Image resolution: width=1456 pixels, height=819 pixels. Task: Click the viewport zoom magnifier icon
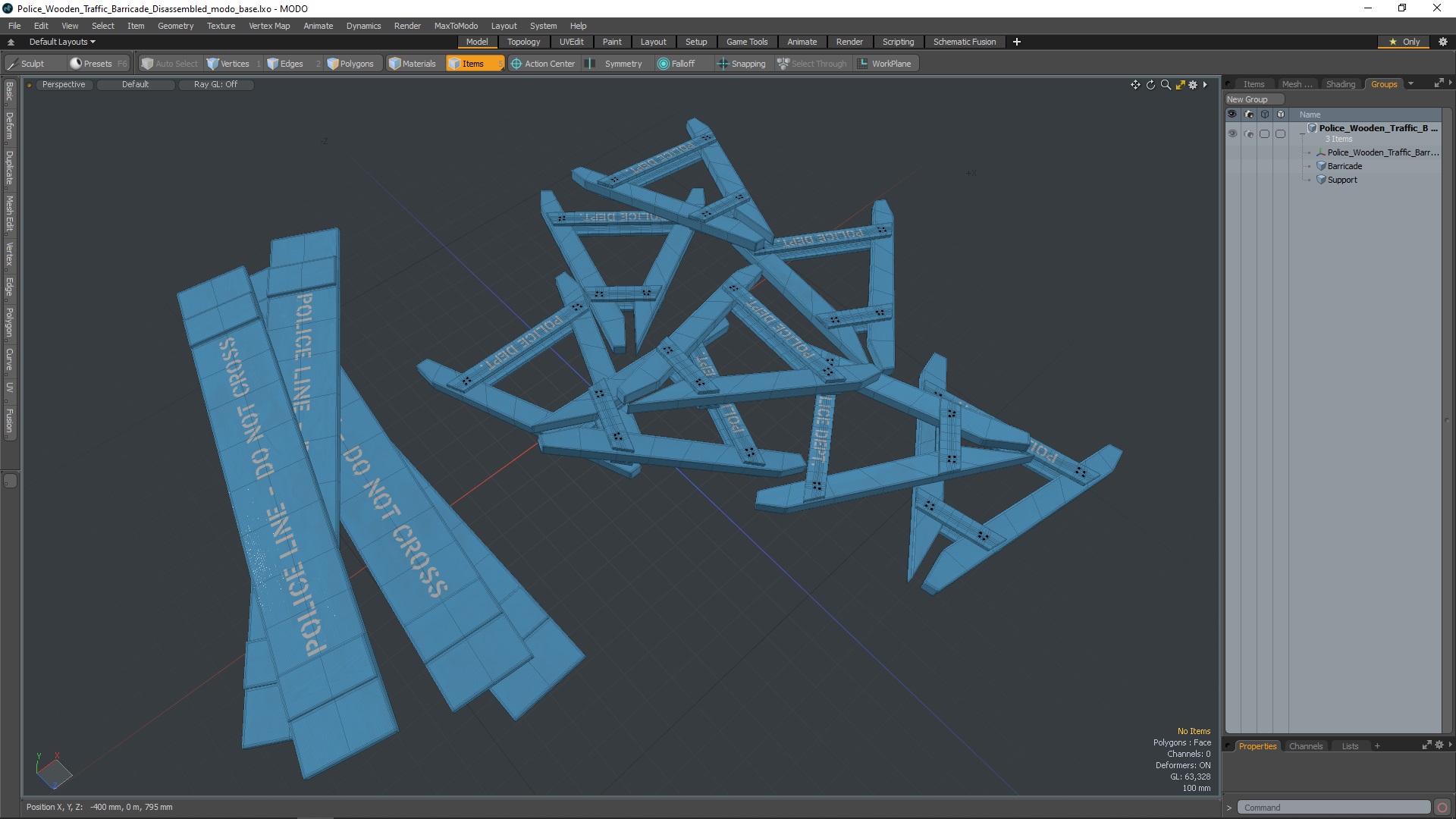point(1166,85)
